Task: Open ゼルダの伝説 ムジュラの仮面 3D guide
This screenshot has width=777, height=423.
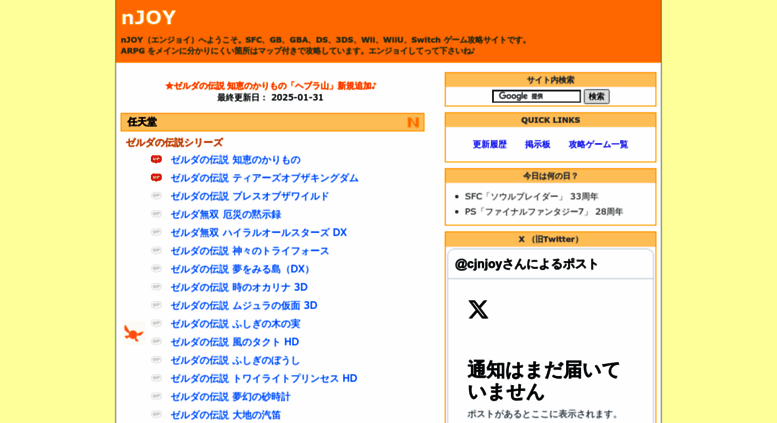Action: [244, 306]
